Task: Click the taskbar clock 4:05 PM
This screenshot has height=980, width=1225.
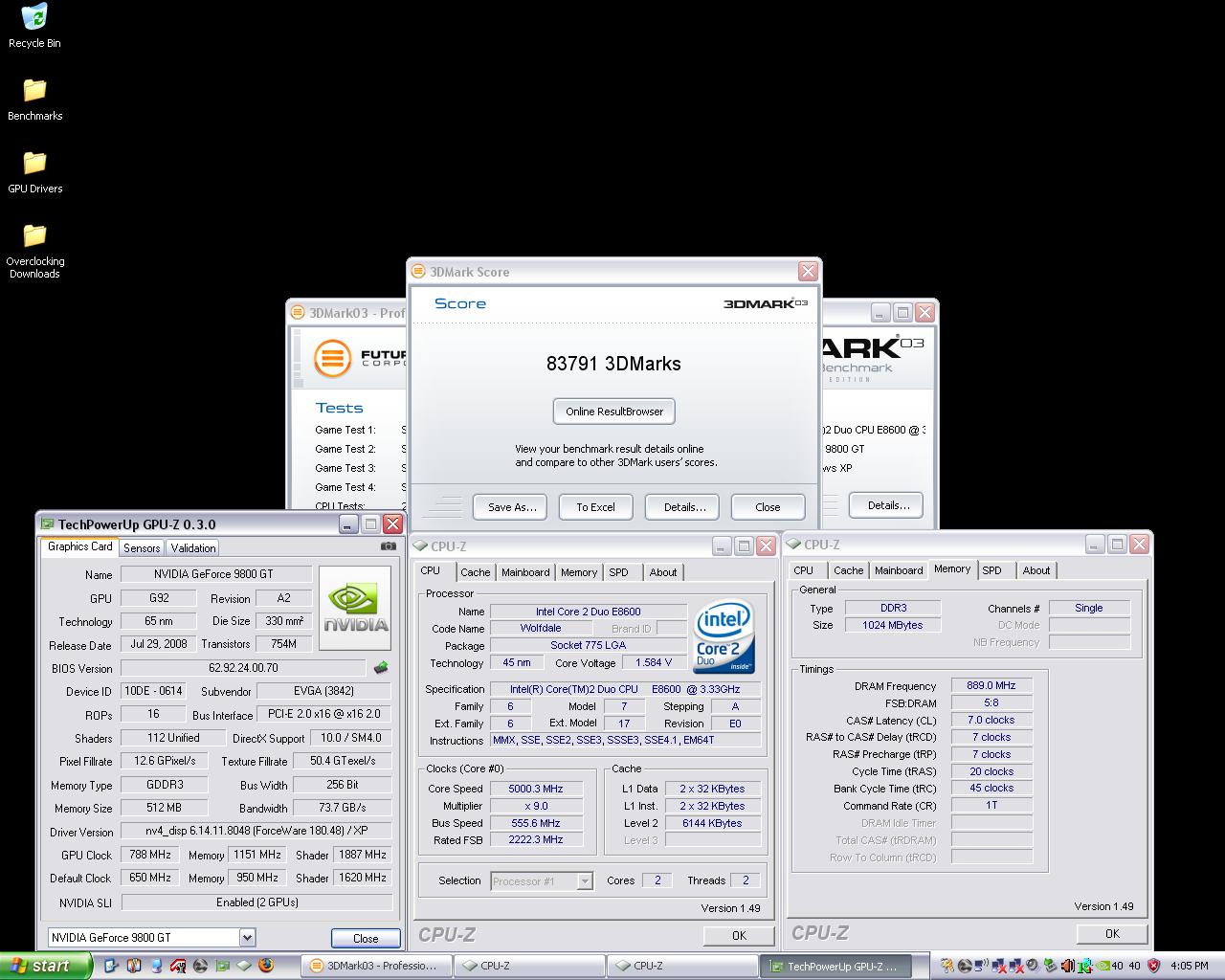Action: tap(1189, 966)
